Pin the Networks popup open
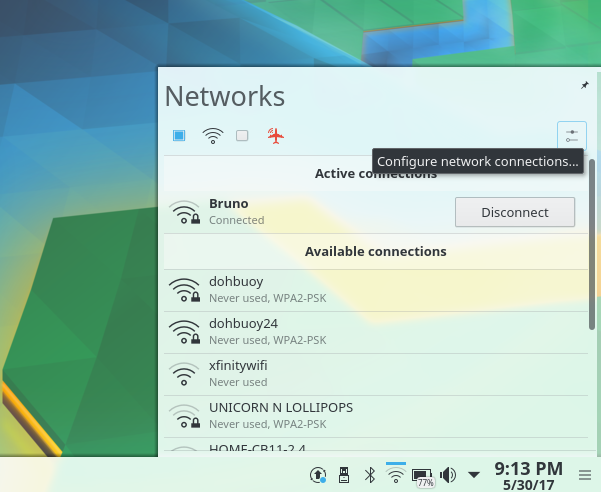Screen dimensions: 601x492 585,86
